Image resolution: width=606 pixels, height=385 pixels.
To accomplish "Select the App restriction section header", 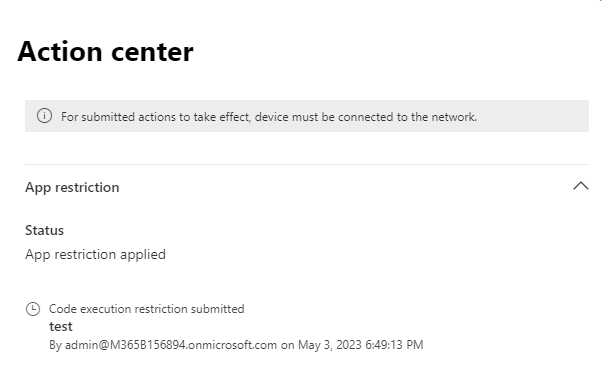I will 72,187.
